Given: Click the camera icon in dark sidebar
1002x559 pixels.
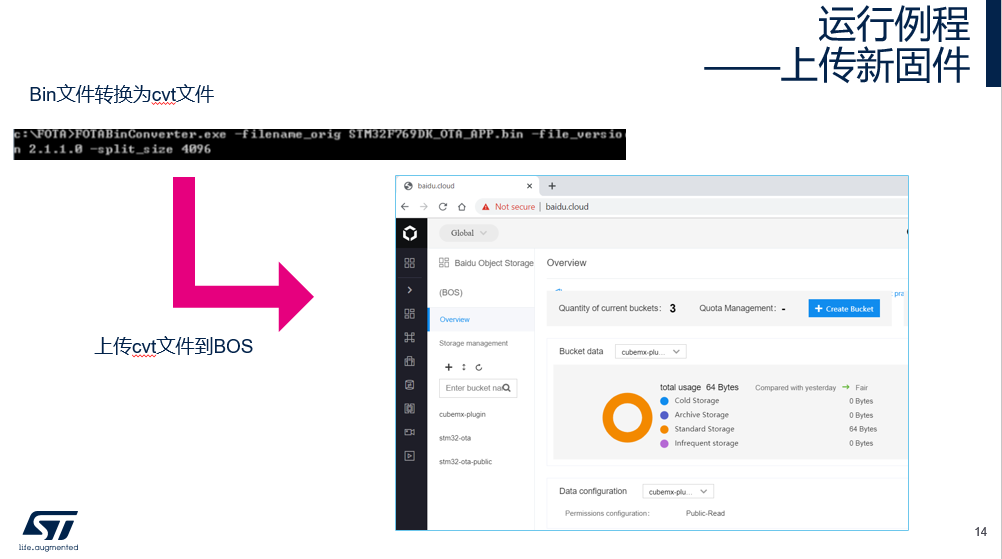Looking at the screenshot, I should pyautogui.click(x=410, y=432).
